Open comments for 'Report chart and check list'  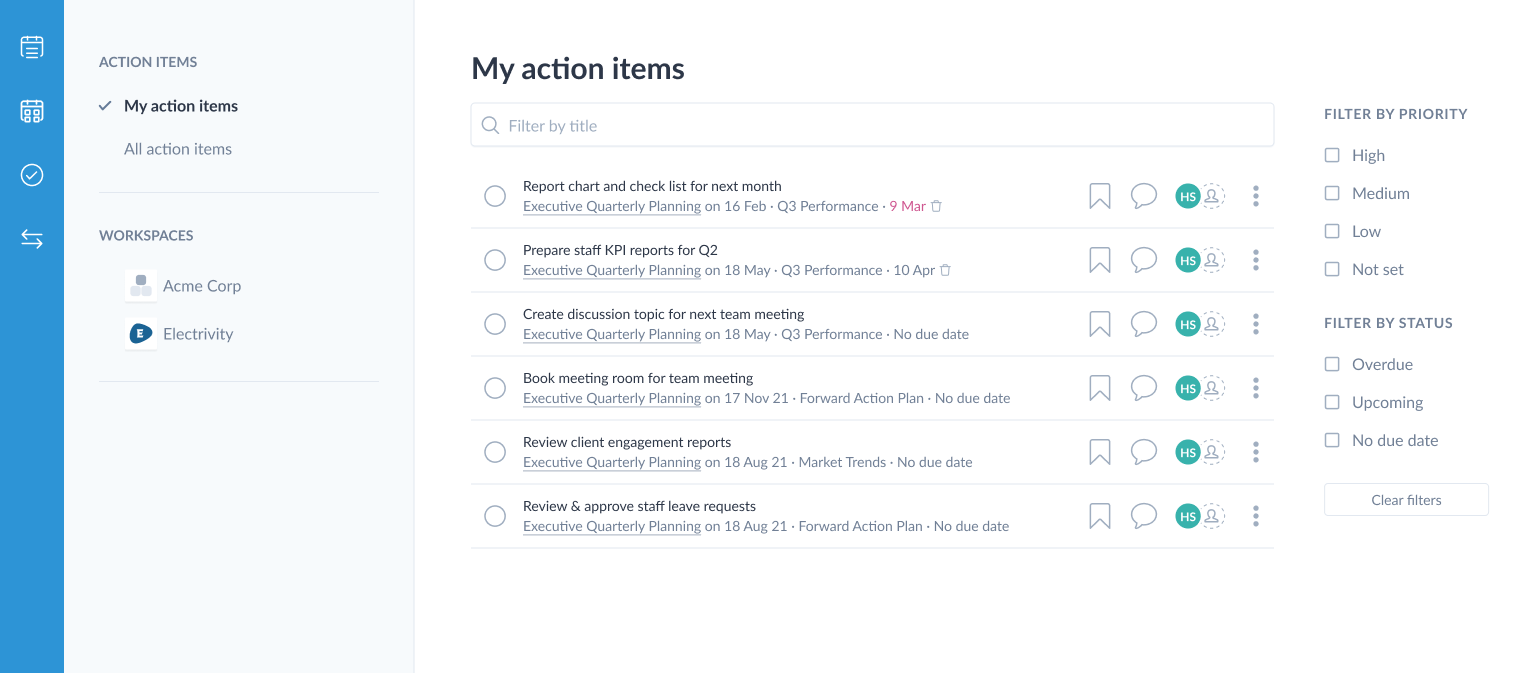(x=1144, y=196)
